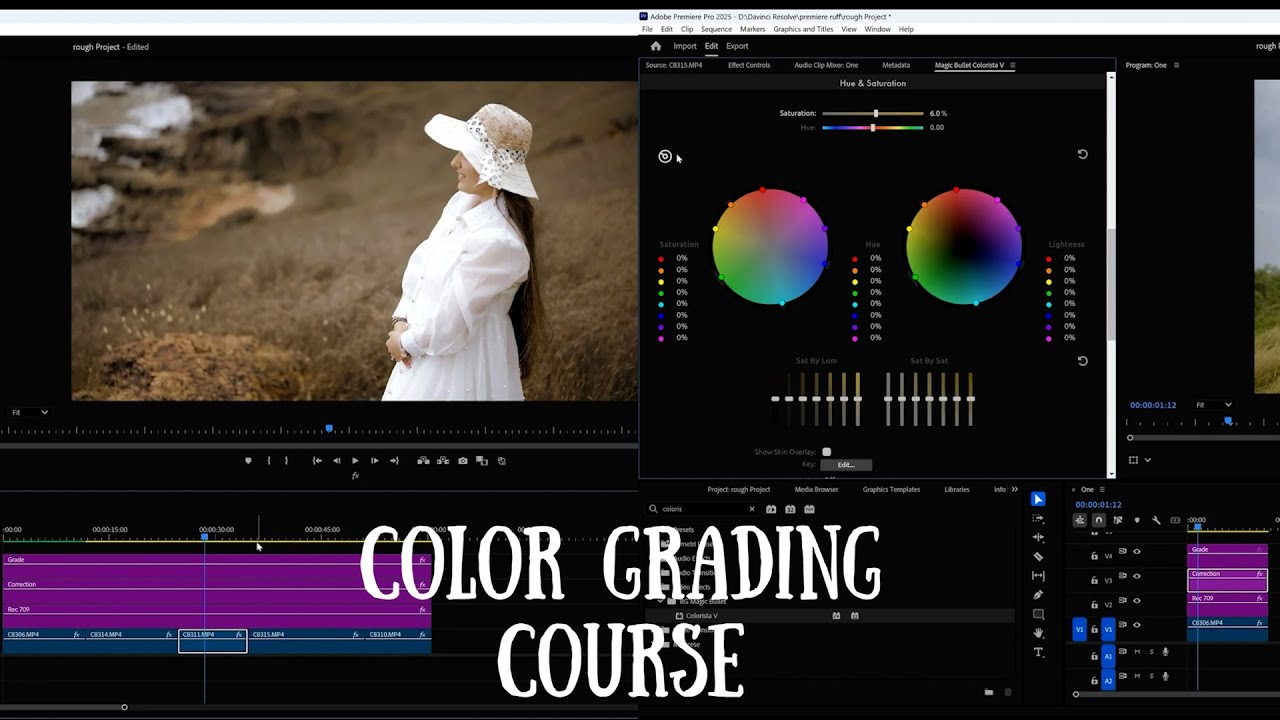Reset the Hue & Saturation wheels
The image size is (1280, 720).
[x=1082, y=154]
